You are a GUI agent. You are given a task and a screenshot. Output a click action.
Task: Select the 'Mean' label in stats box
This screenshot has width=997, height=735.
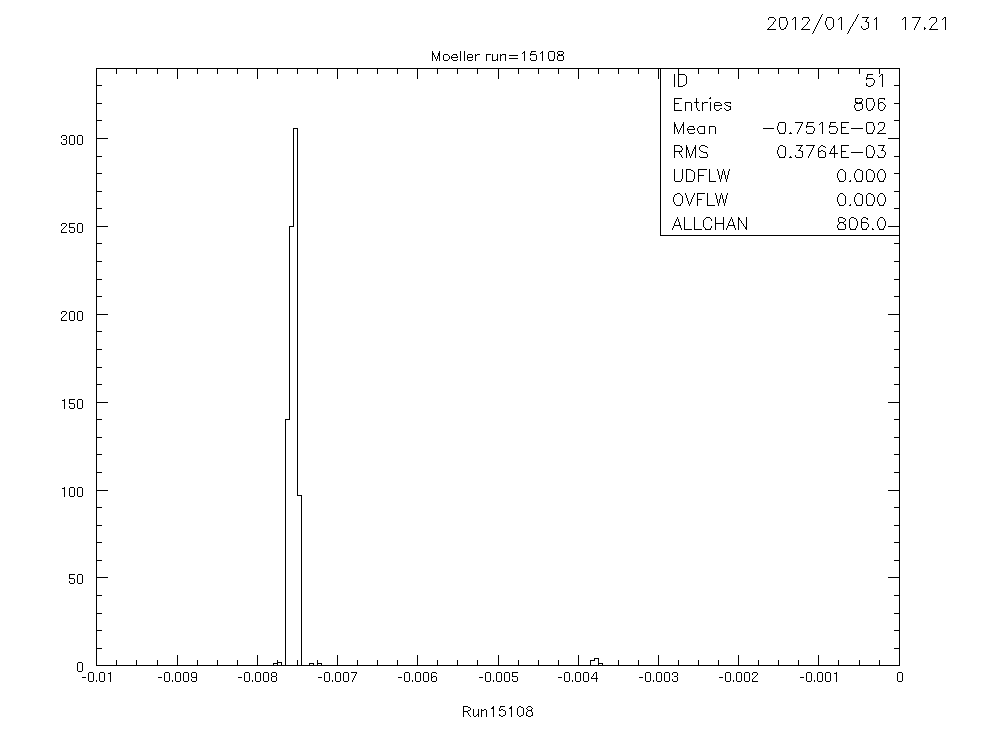point(694,128)
